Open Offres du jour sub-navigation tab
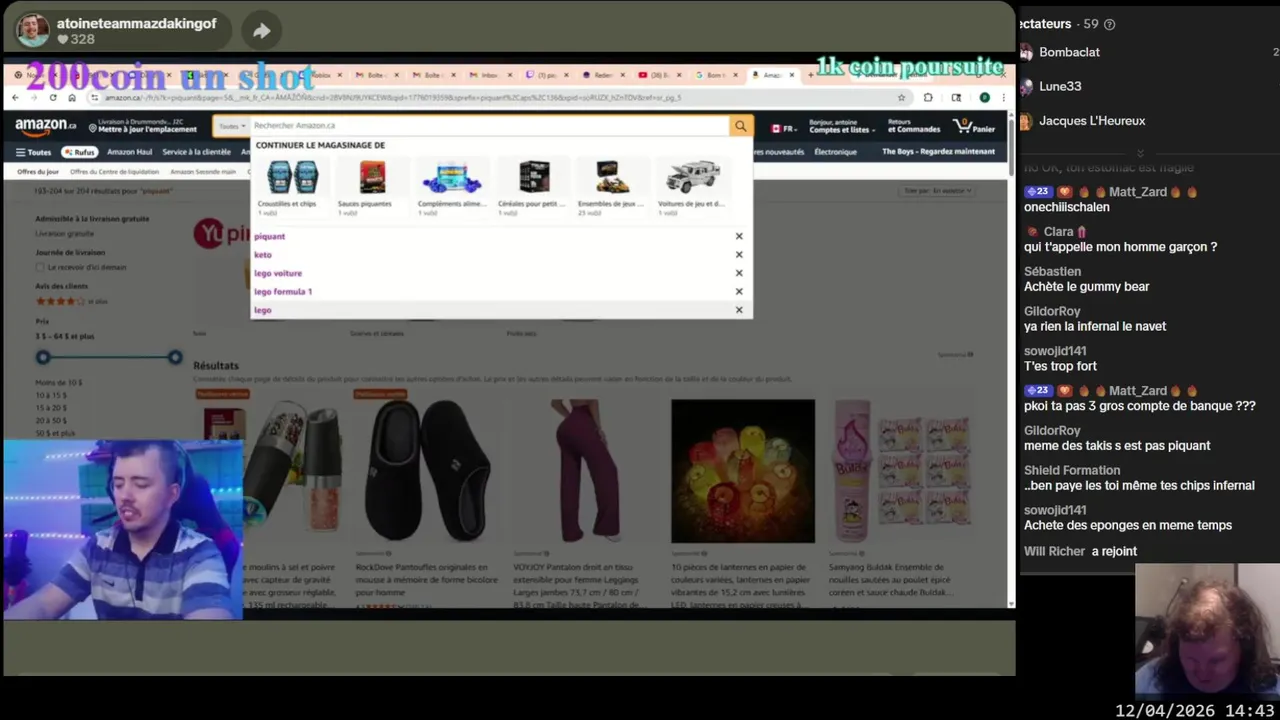Image resolution: width=1280 pixels, height=720 pixels. pyautogui.click(x=38, y=172)
